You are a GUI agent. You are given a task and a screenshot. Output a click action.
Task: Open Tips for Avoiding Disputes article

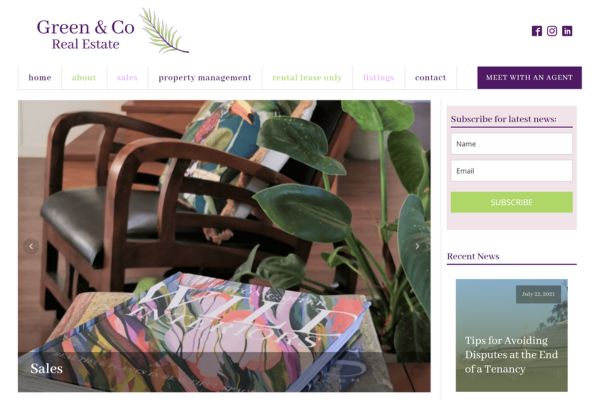coord(511,354)
